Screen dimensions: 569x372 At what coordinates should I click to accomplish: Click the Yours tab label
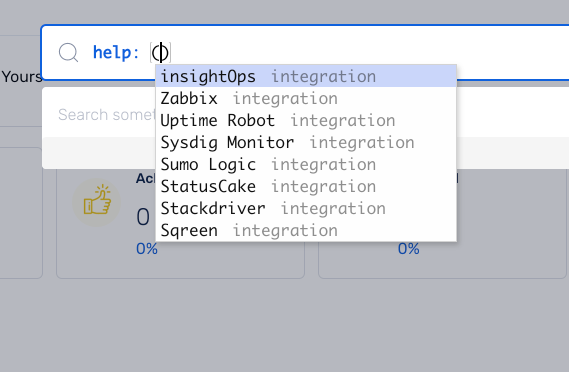point(22,77)
